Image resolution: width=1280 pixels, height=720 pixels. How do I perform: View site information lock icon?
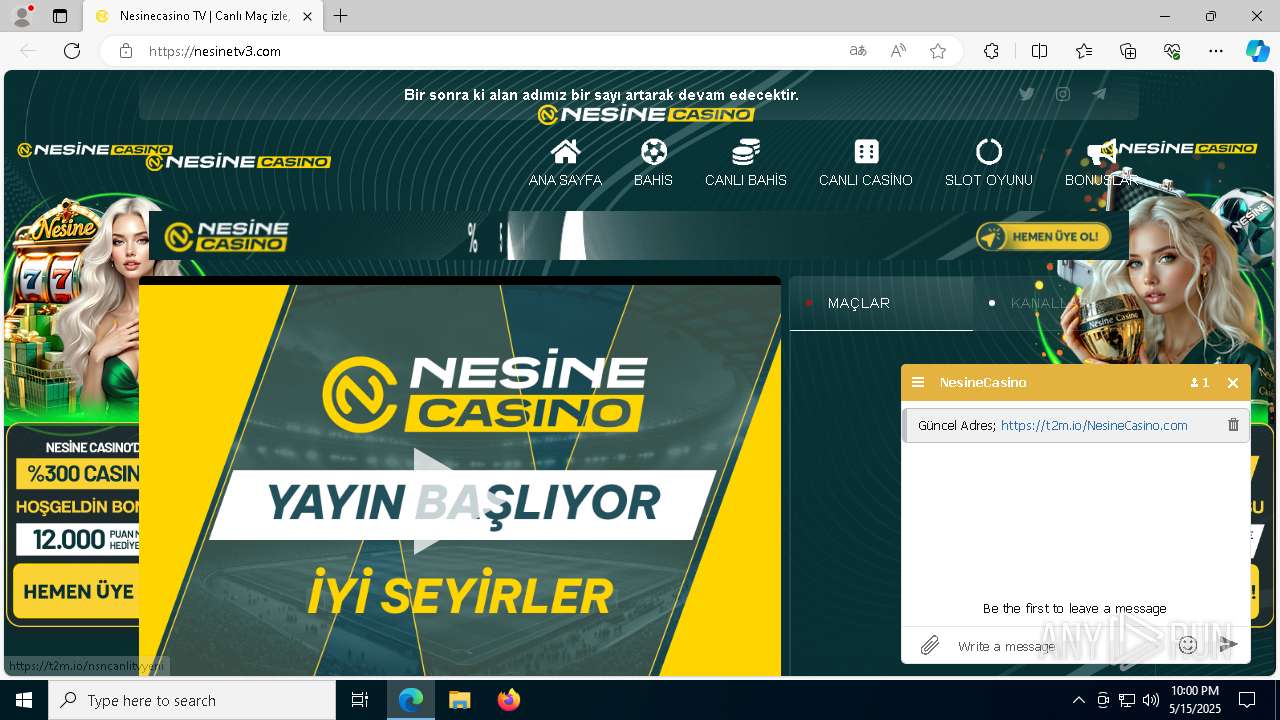click(x=125, y=51)
